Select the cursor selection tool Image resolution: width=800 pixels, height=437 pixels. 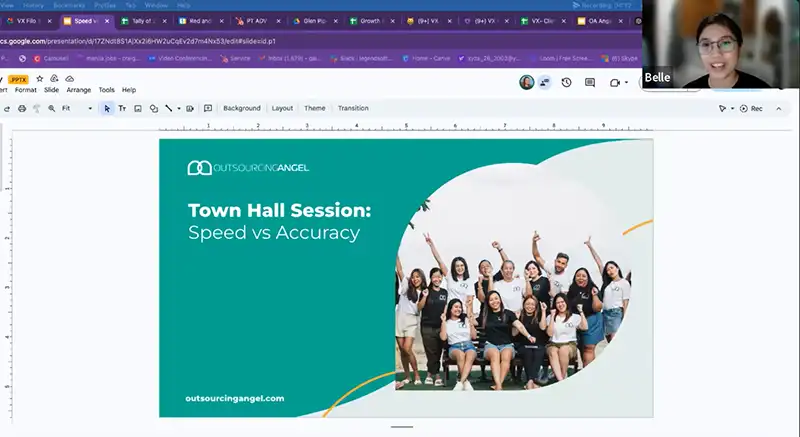(106, 108)
